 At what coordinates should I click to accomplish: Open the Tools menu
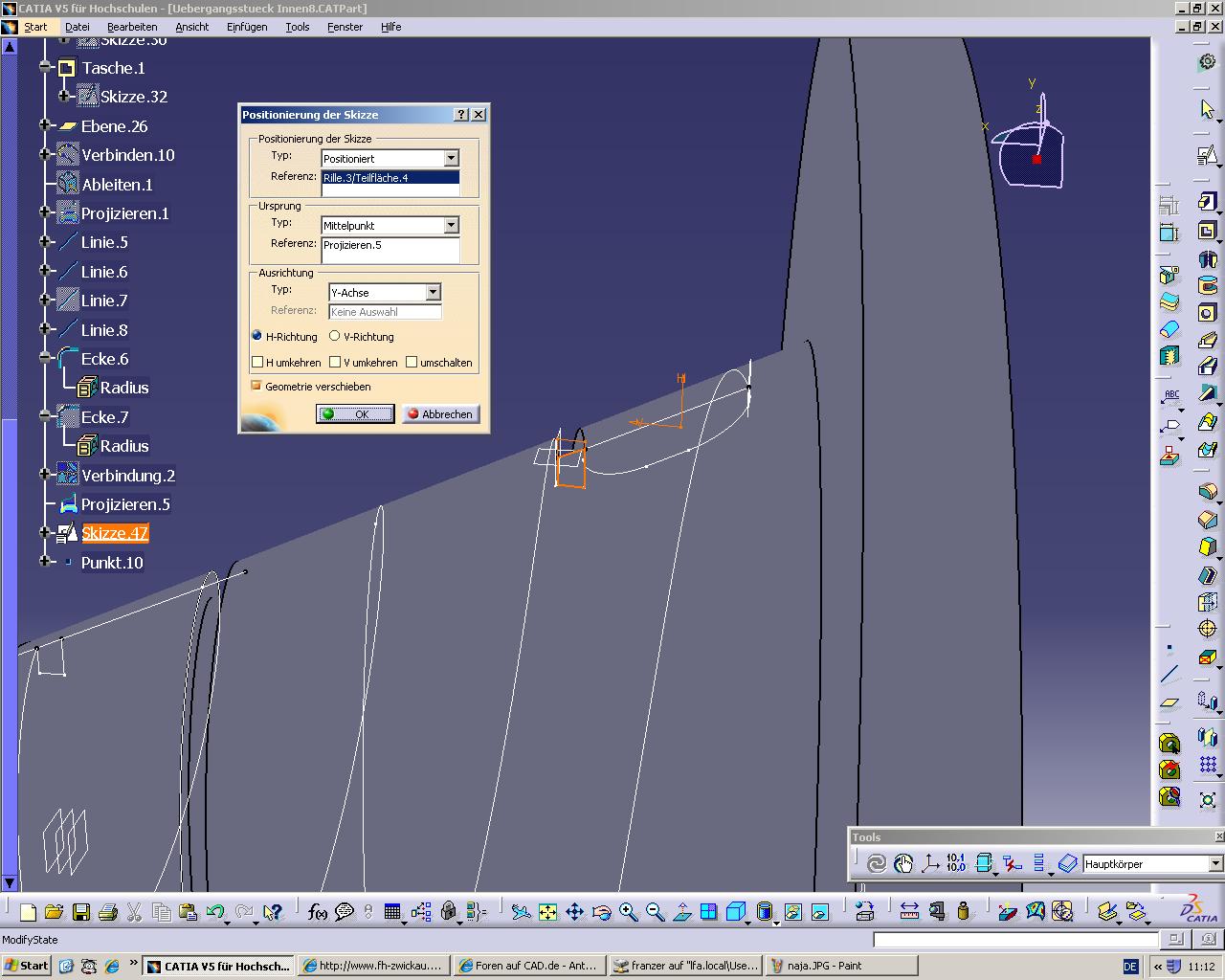[x=298, y=27]
